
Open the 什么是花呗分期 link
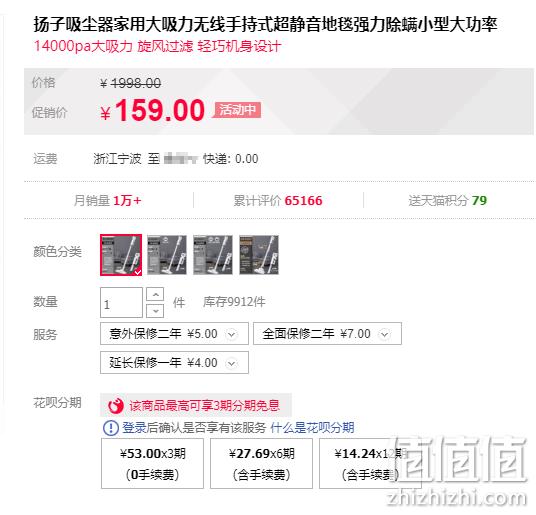click(x=312, y=428)
